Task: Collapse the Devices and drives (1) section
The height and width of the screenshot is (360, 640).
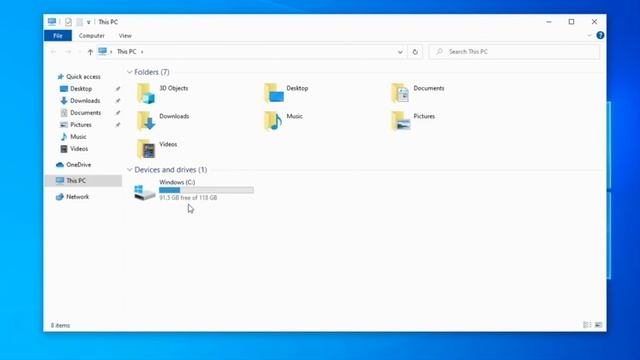Action: (129, 170)
